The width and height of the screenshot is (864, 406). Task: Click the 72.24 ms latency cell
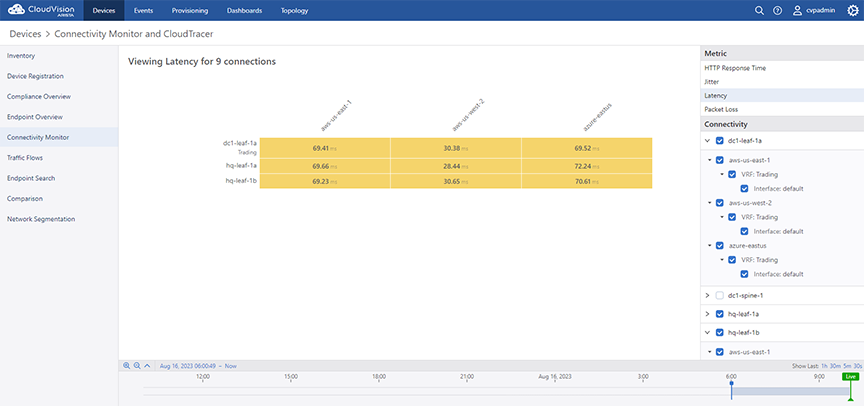pyautogui.click(x=587, y=165)
